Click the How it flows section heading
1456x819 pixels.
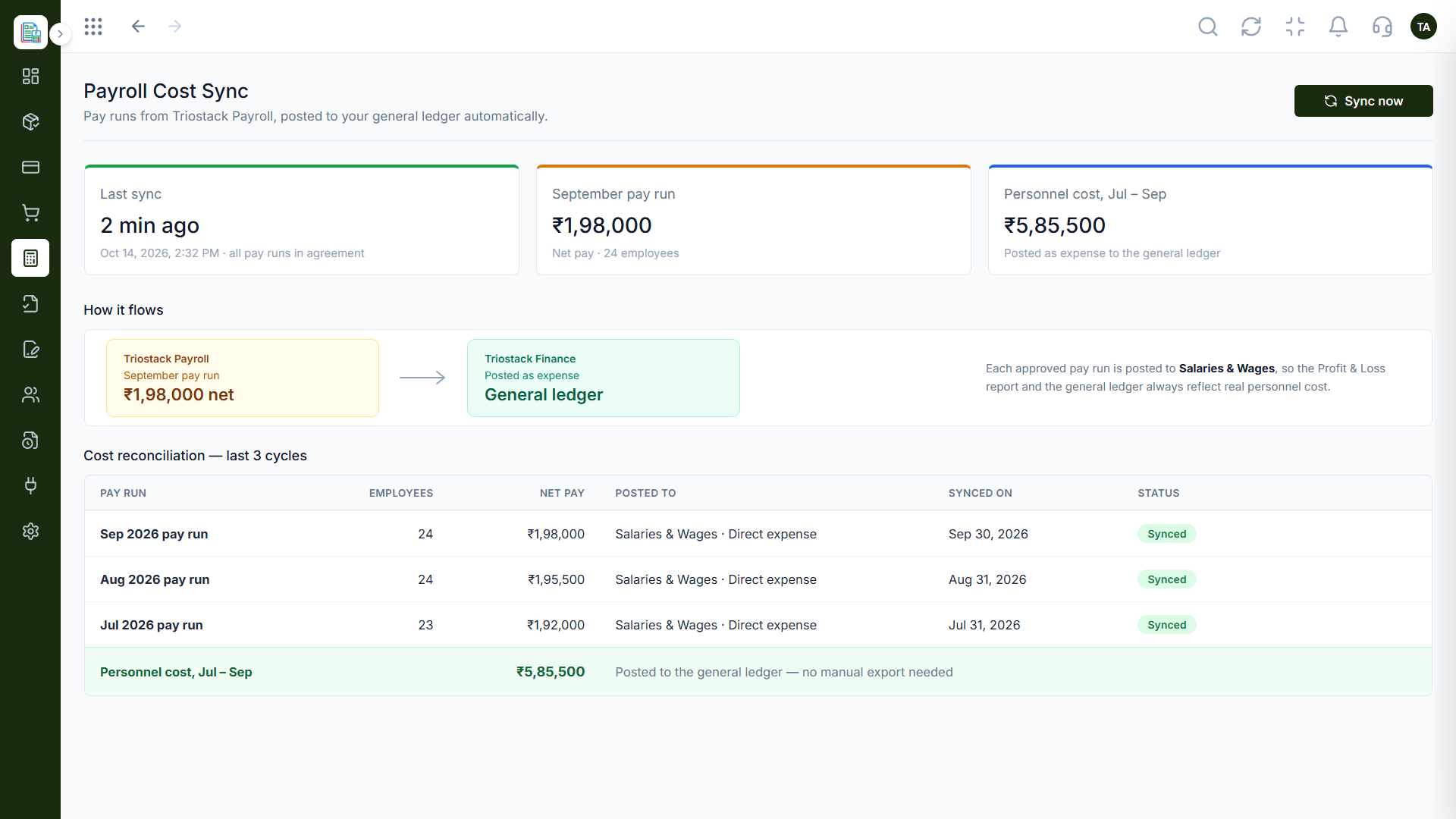[x=124, y=310]
